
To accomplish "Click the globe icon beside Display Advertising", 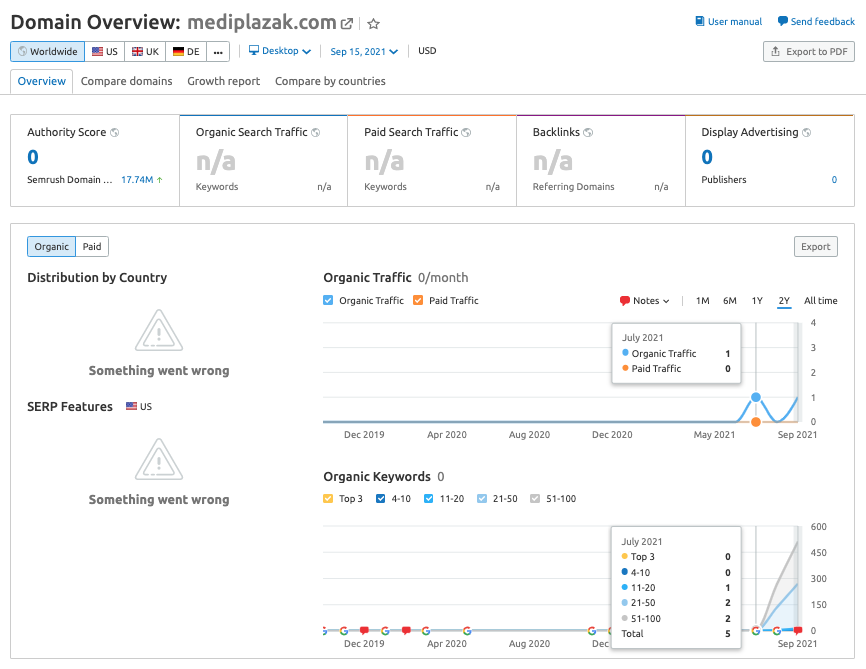I will tap(807, 132).
